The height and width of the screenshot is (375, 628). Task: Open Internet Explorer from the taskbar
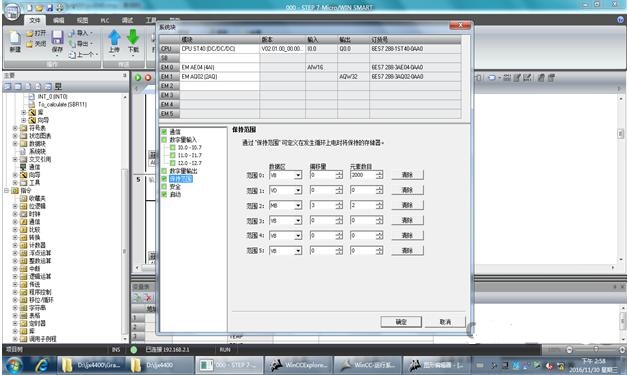click(41, 365)
